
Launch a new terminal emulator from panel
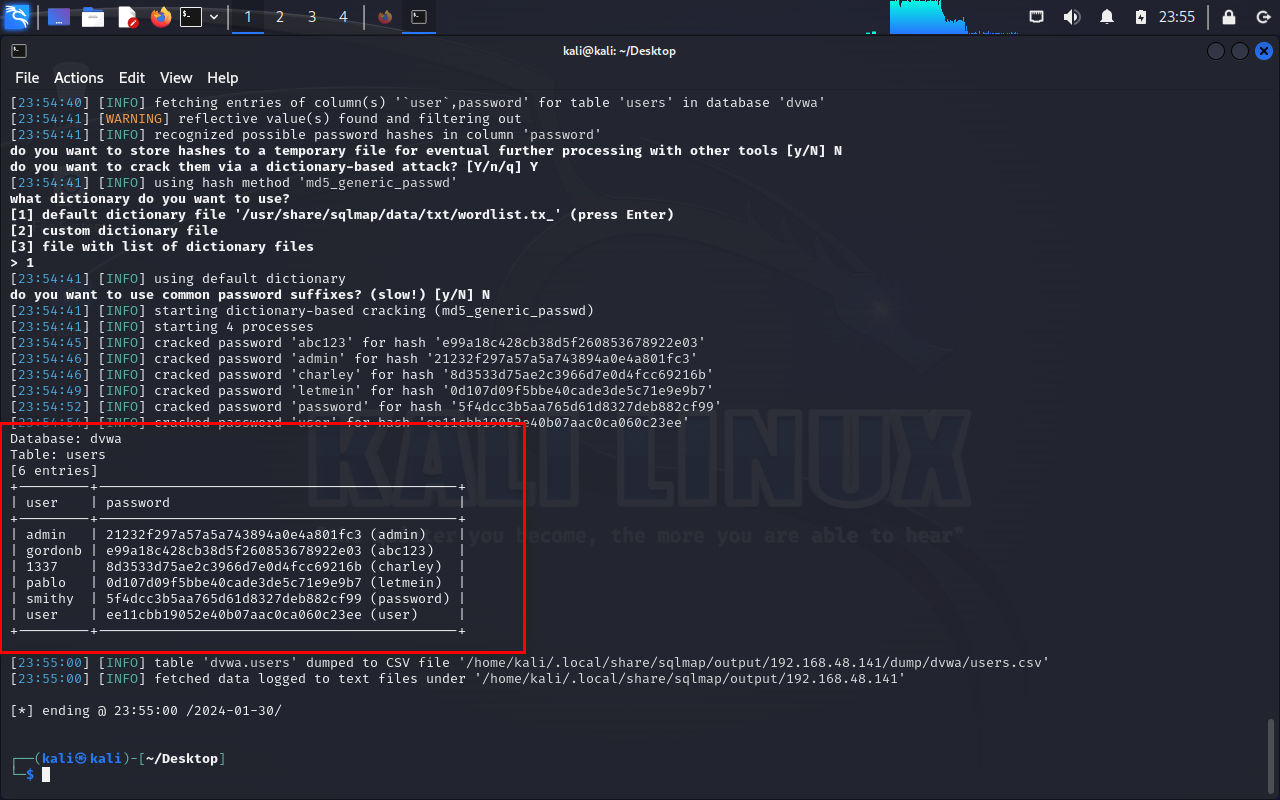(191, 17)
